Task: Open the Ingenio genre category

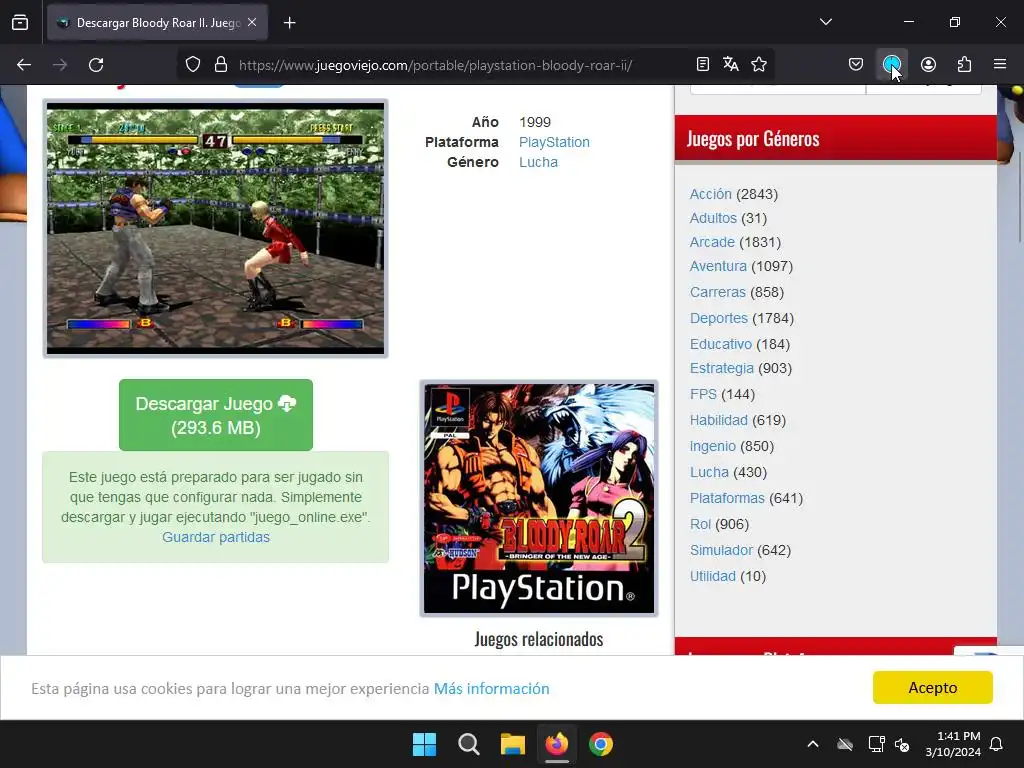Action: click(712, 446)
